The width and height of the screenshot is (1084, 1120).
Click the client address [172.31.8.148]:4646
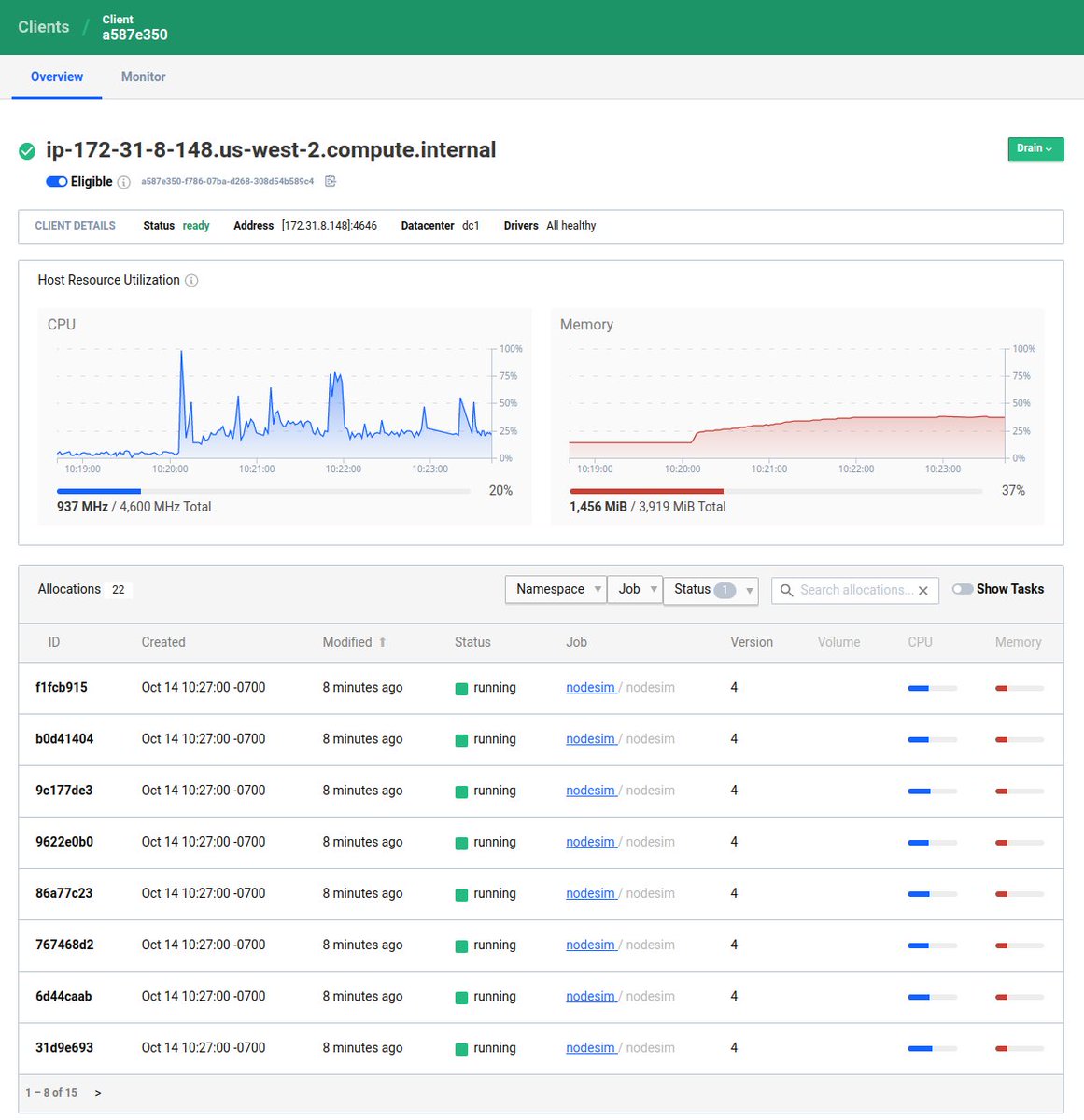330,226
